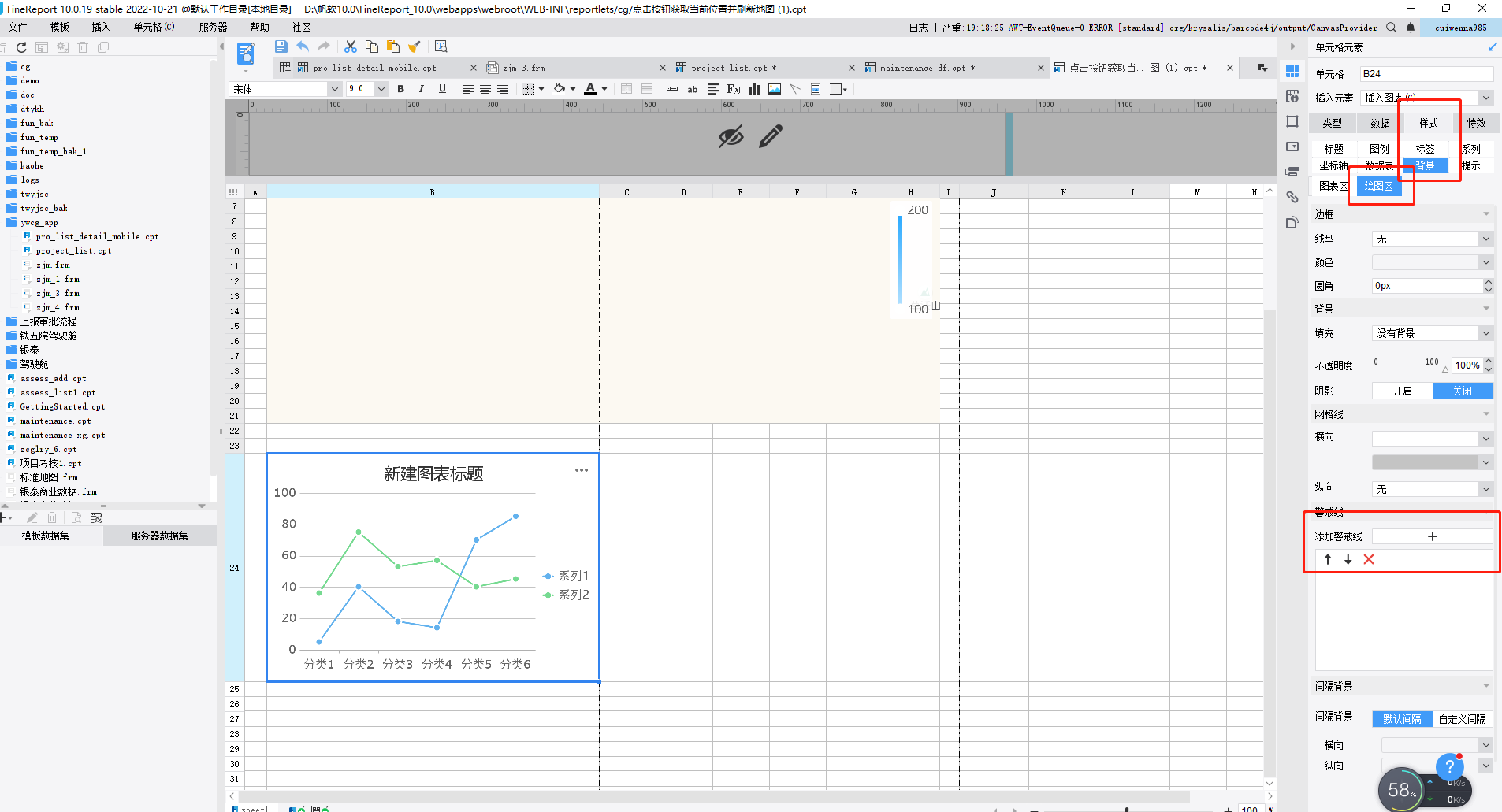Screen dimensions: 1502x812
Task: Align text left in the cell
Action: (x=467, y=89)
